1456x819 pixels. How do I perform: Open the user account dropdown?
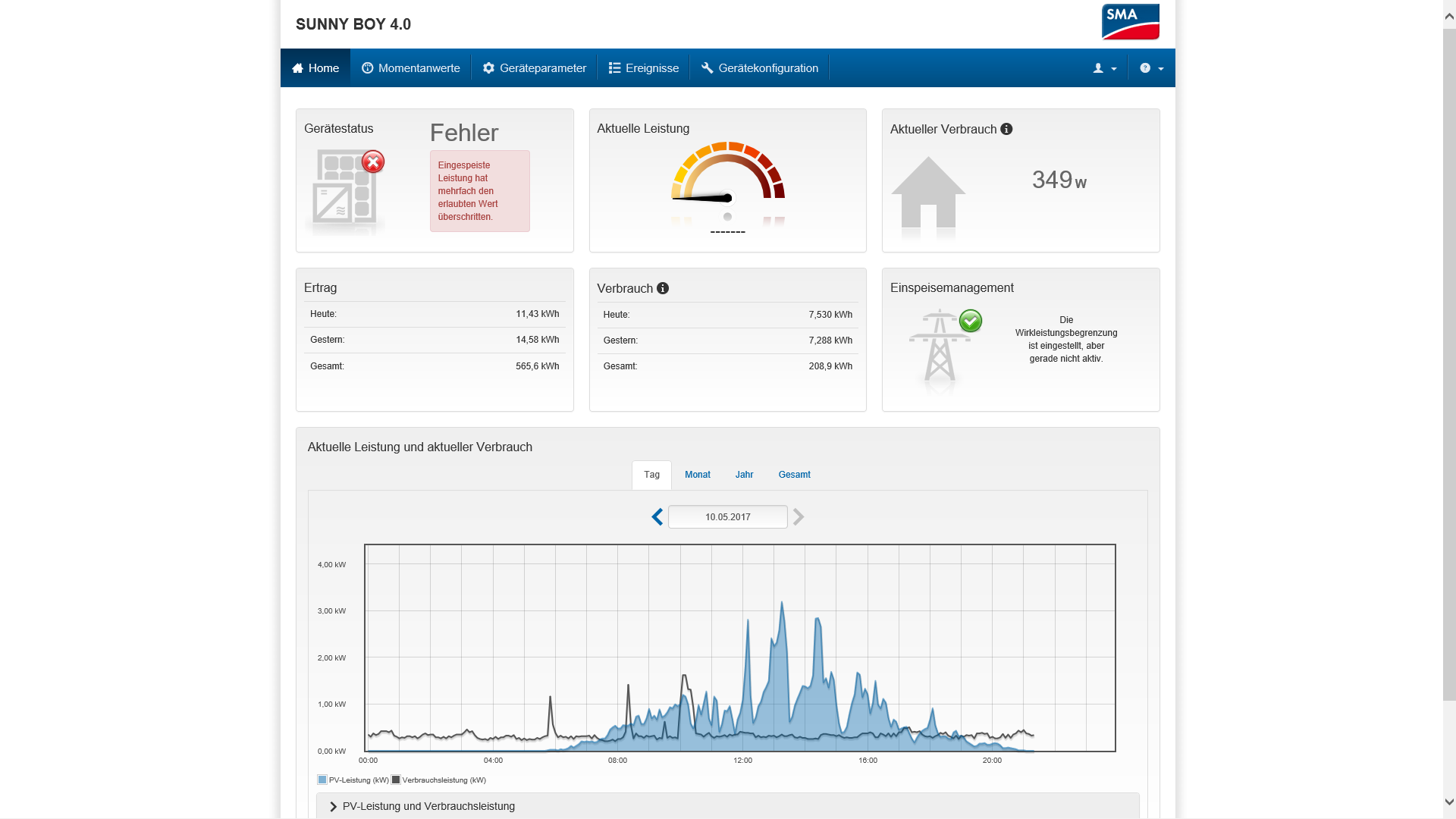(1104, 68)
